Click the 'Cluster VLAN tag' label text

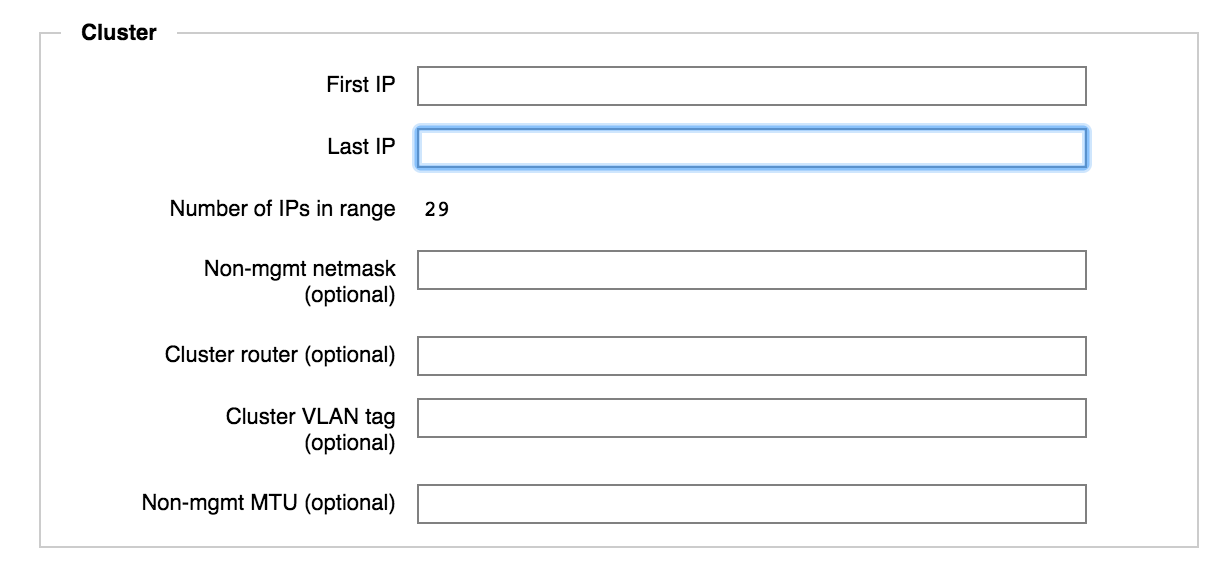pyautogui.click(x=311, y=417)
